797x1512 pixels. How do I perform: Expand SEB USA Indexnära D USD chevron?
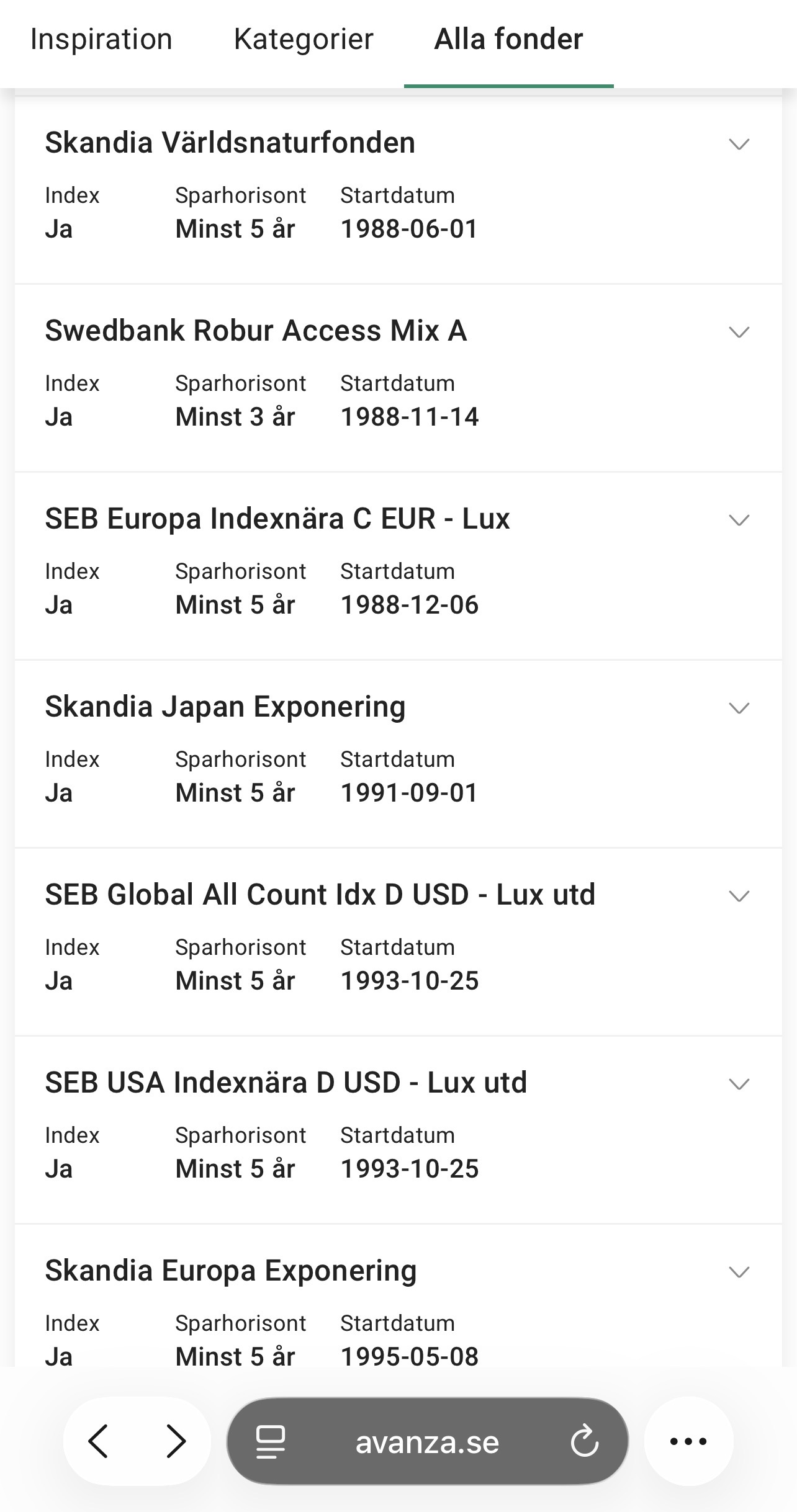coord(739,1084)
